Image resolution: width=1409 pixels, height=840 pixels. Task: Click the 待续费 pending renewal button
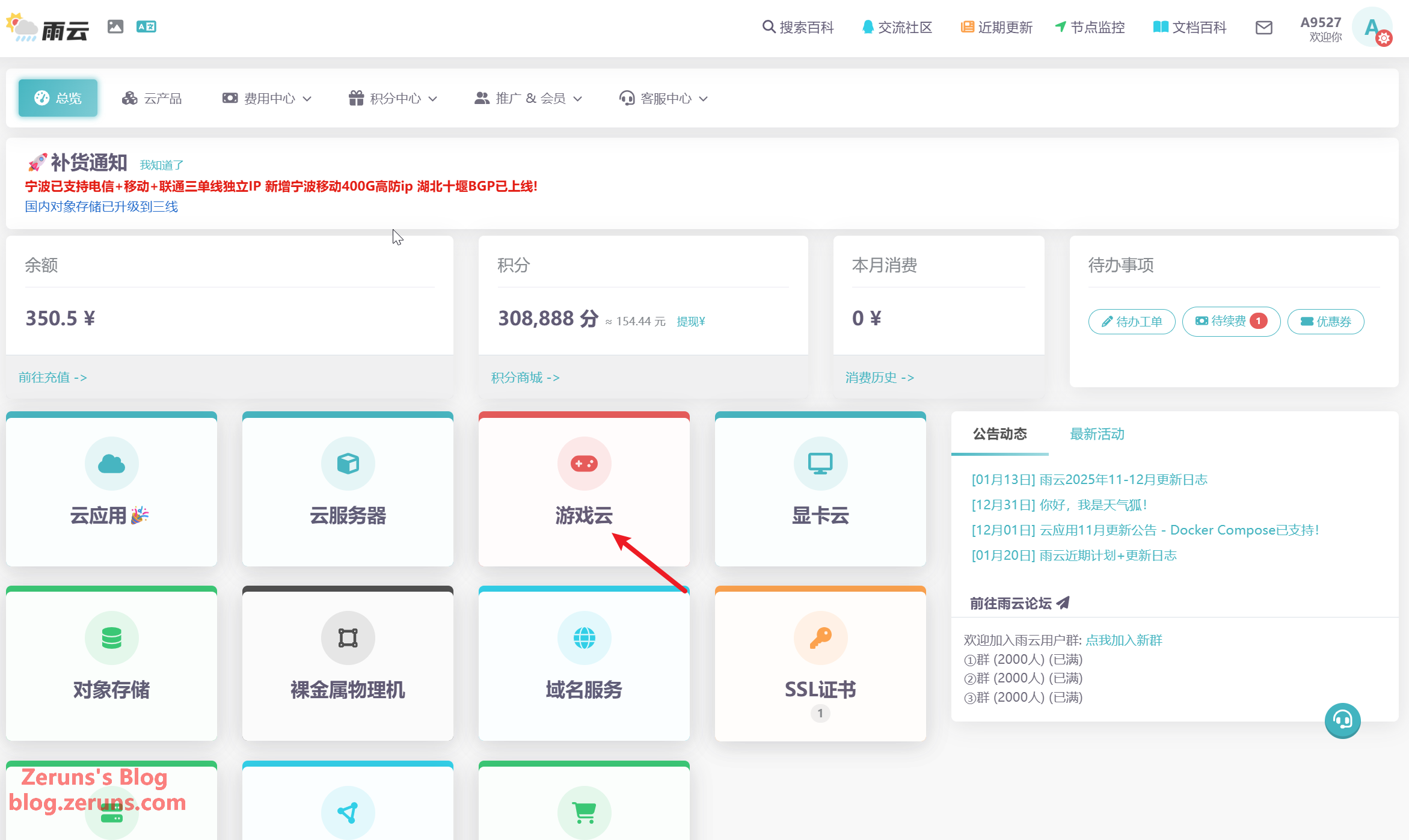point(1230,321)
